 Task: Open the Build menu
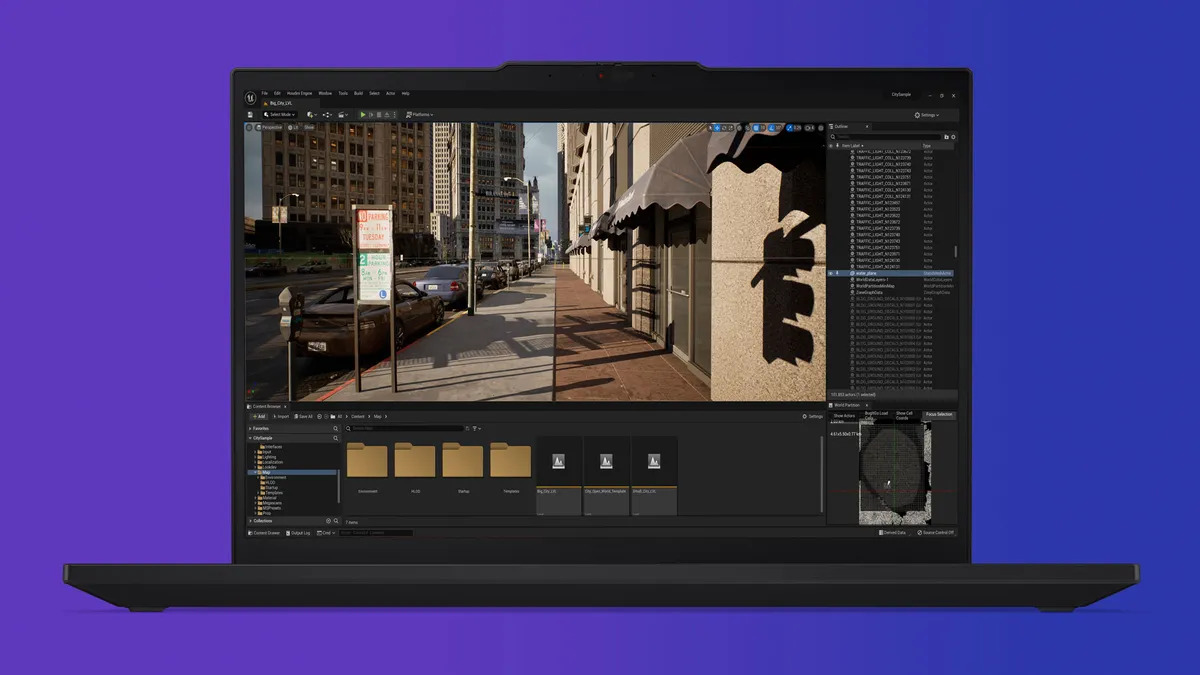(x=358, y=93)
